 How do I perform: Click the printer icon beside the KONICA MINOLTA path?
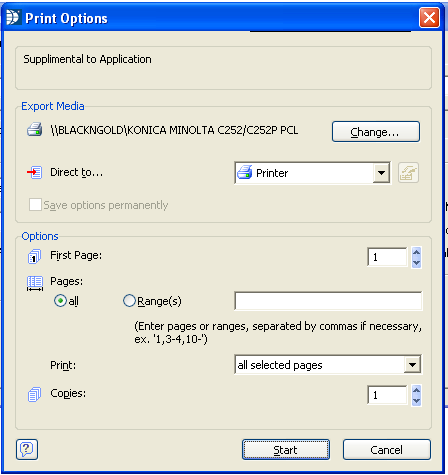tap(35, 130)
